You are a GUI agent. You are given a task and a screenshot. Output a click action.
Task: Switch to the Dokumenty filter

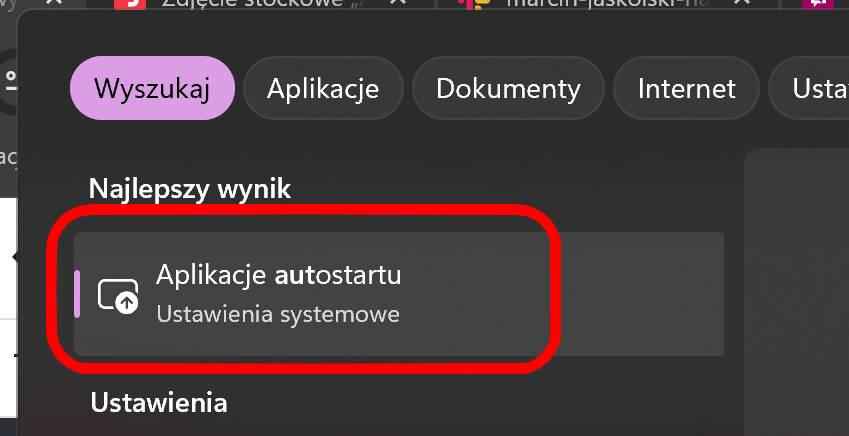click(x=508, y=88)
